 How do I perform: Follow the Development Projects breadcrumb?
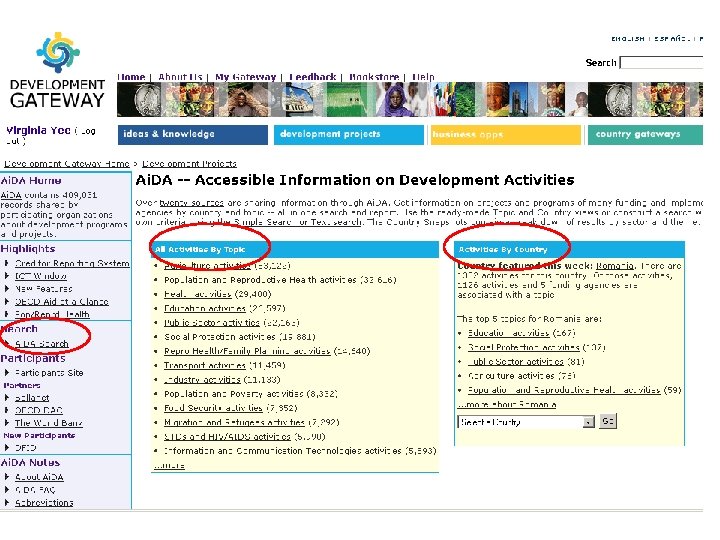pyautogui.click(x=189, y=163)
